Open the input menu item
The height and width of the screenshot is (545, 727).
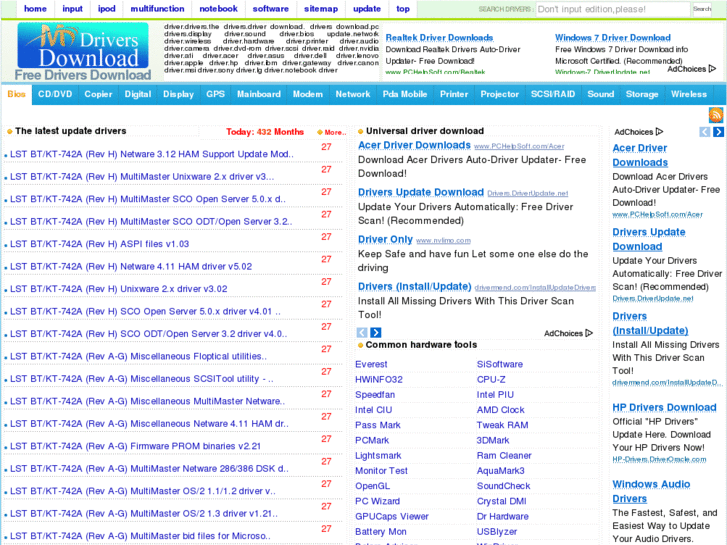pos(72,9)
